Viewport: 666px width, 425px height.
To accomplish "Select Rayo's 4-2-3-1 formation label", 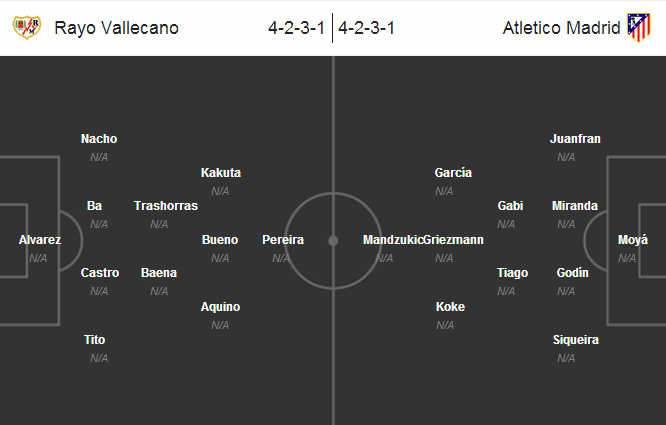I will 296,28.
